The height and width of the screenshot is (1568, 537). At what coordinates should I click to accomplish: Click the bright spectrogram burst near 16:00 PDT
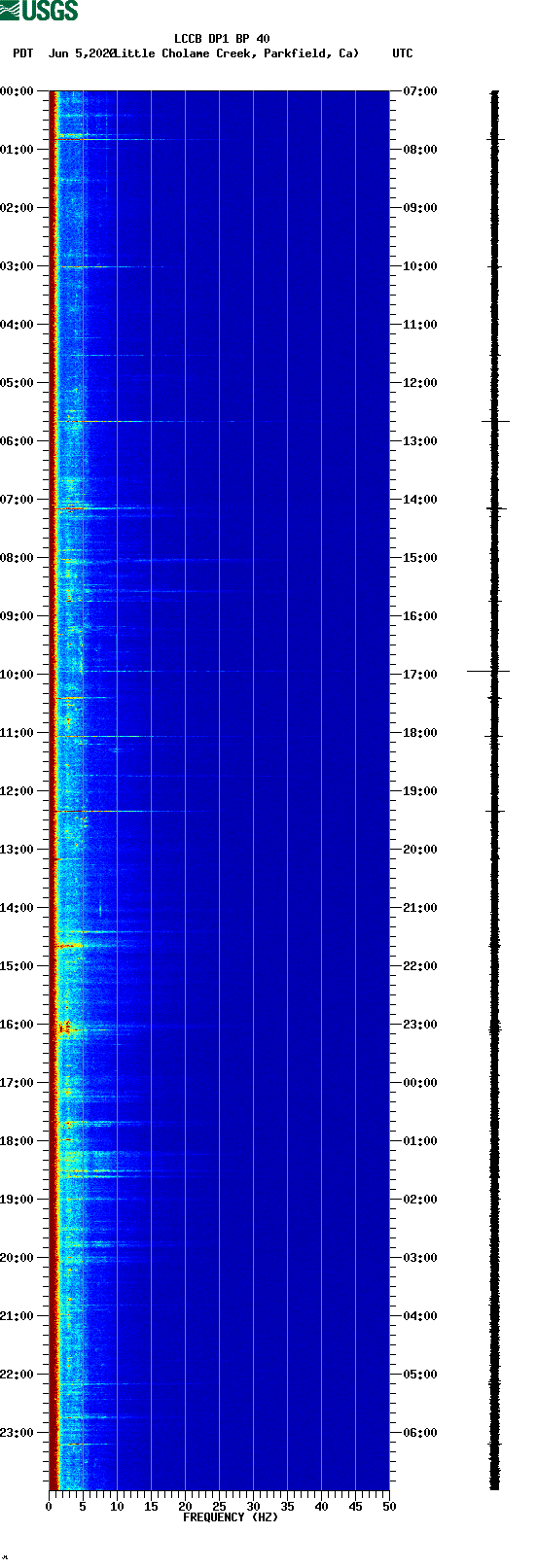click(x=66, y=1028)
